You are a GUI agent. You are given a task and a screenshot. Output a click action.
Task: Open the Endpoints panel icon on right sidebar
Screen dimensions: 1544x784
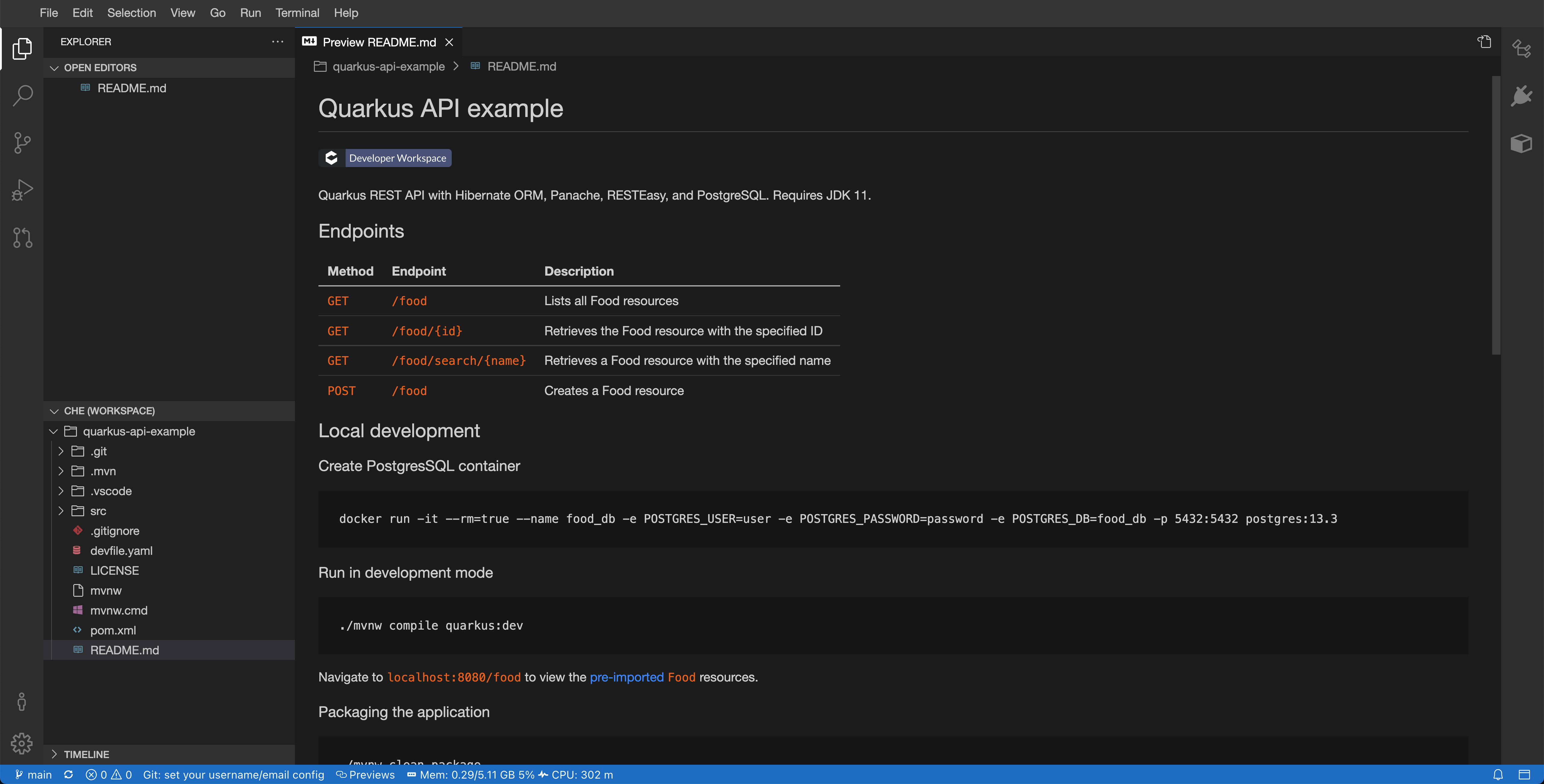(1521, 49)
